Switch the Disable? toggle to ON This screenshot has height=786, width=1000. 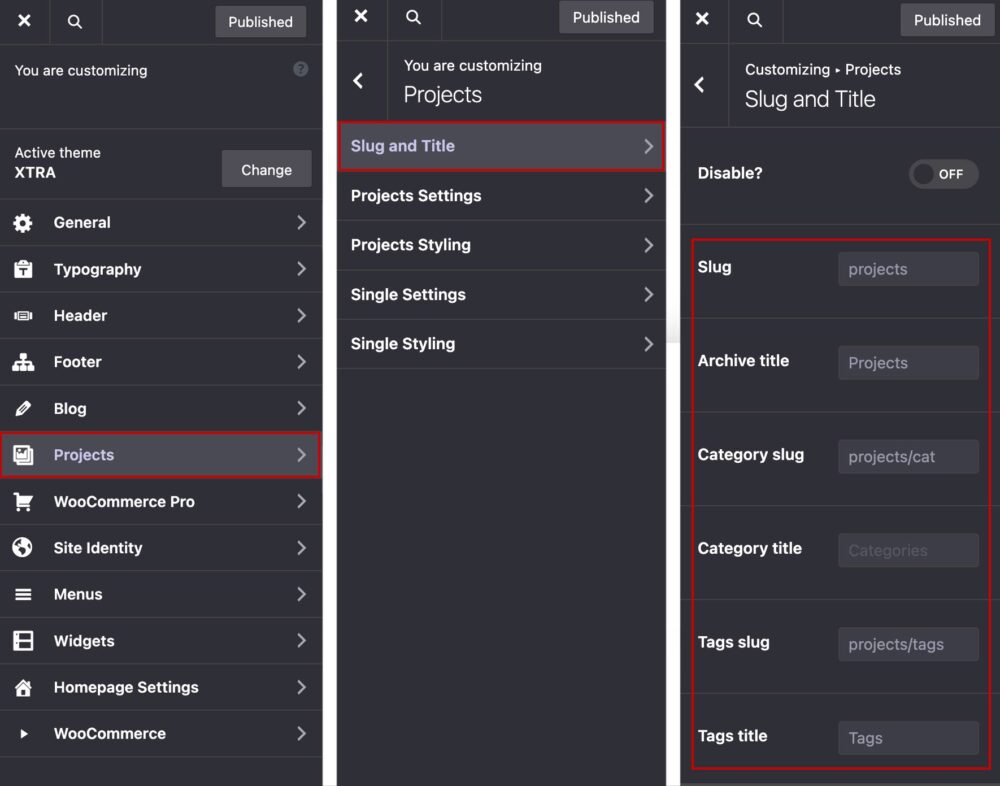point(943,173)
